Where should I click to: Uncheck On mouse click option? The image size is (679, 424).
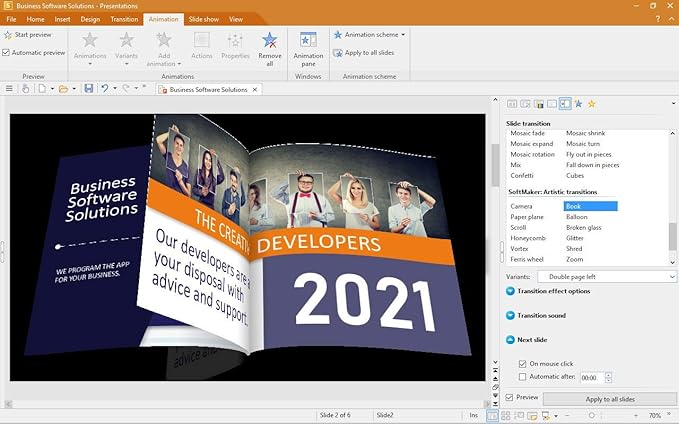tap(522, 364)
